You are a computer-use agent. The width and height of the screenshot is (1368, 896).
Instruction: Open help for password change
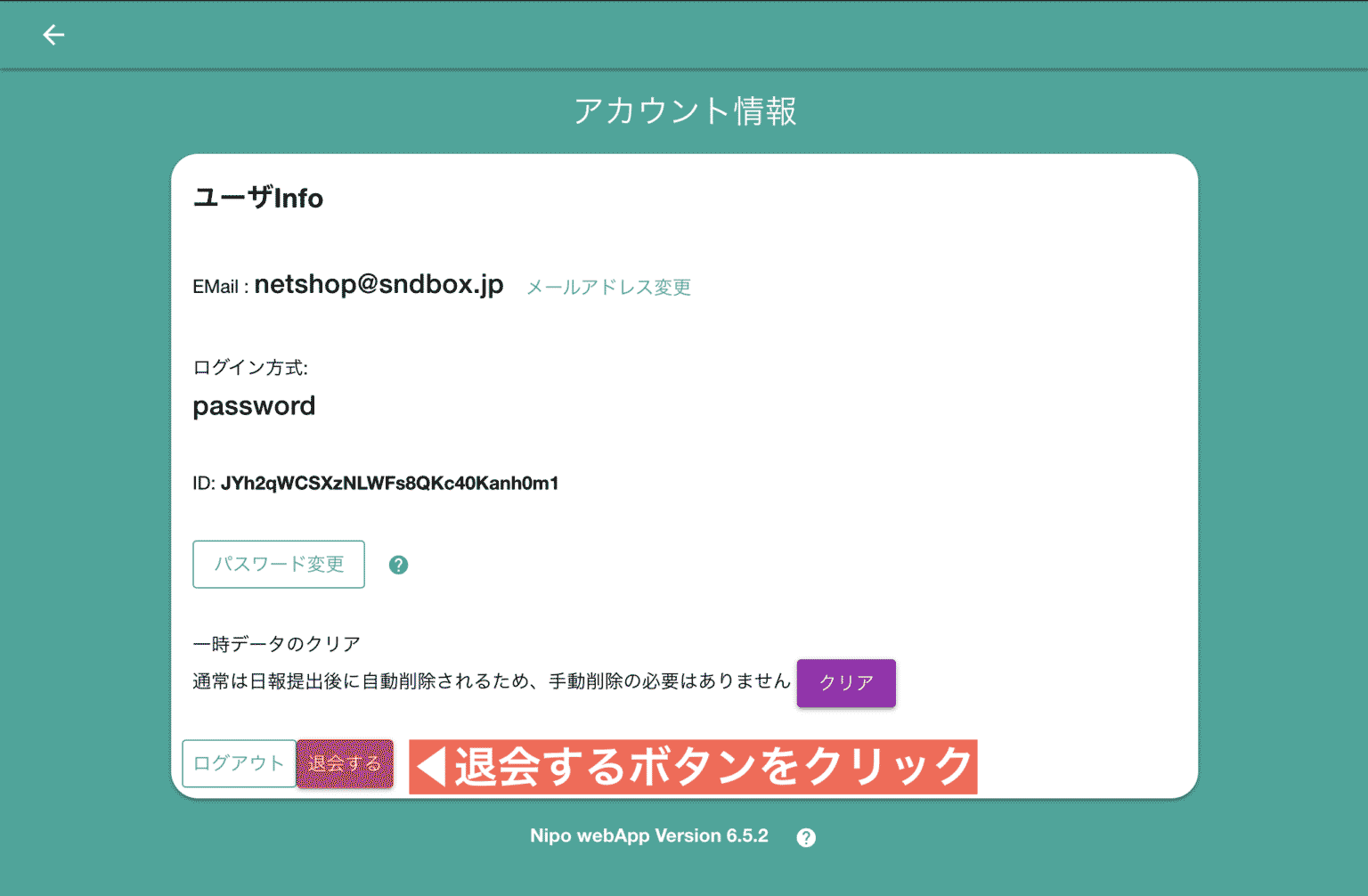click(x=398, y=564)
